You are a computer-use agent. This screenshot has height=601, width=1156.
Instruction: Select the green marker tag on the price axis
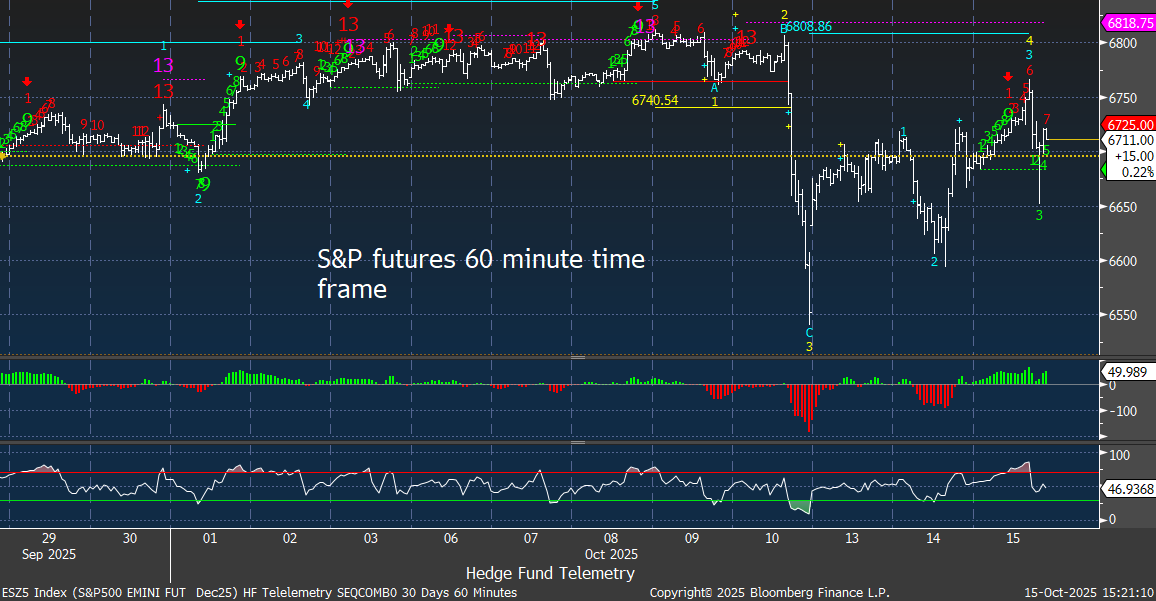[x=1104, y=172]
